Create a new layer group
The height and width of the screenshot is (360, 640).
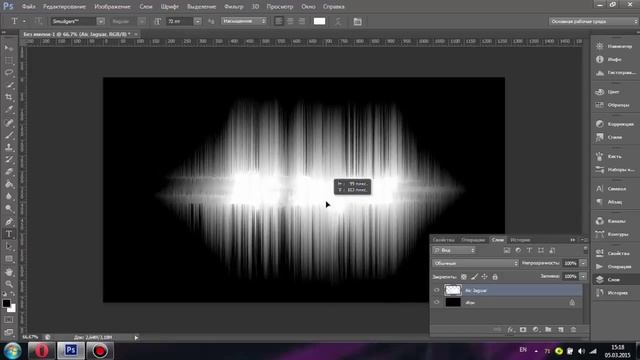(x=548, y=329)
